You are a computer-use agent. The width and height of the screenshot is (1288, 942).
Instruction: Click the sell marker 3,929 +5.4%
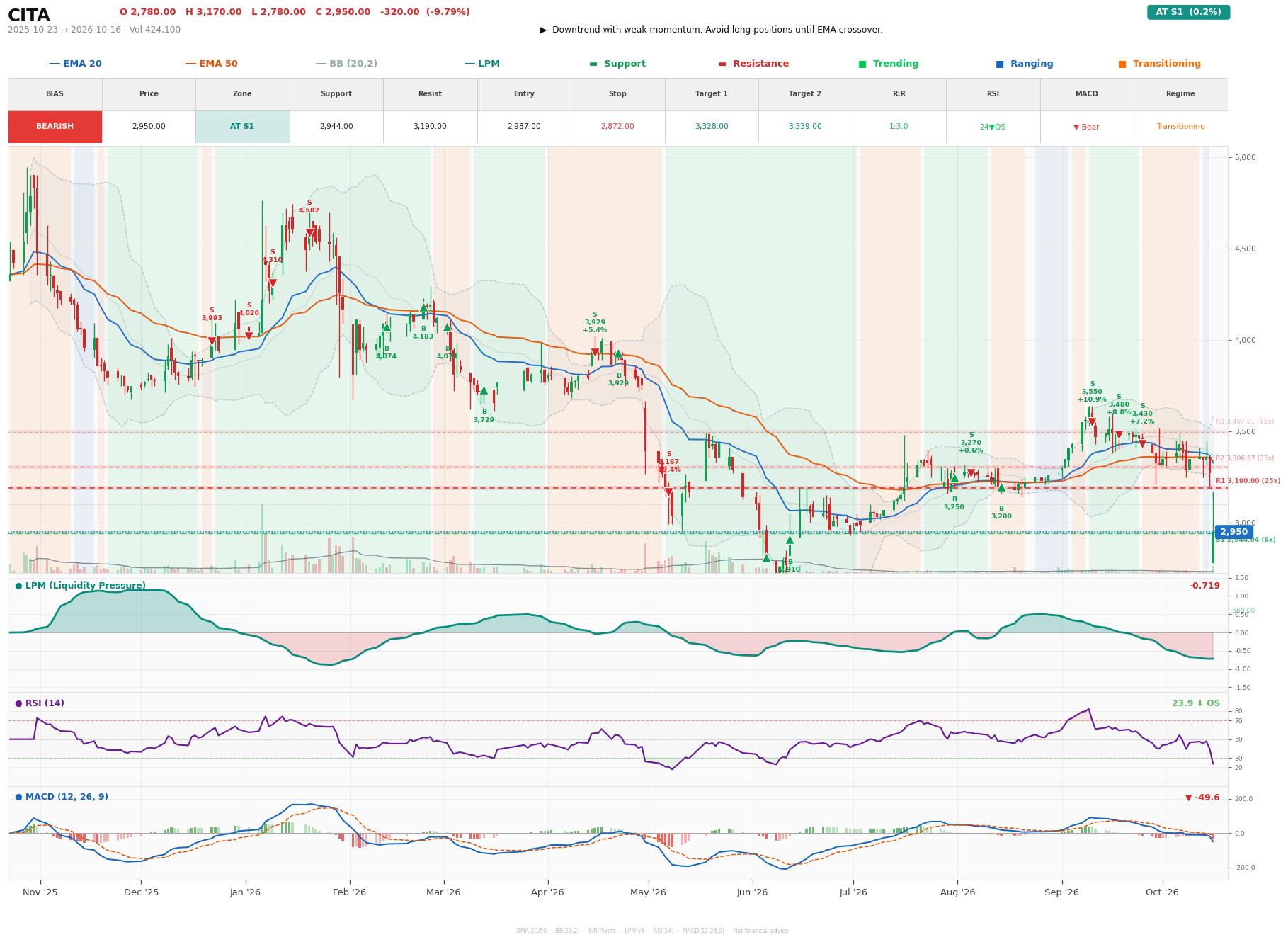pos(595,353)
